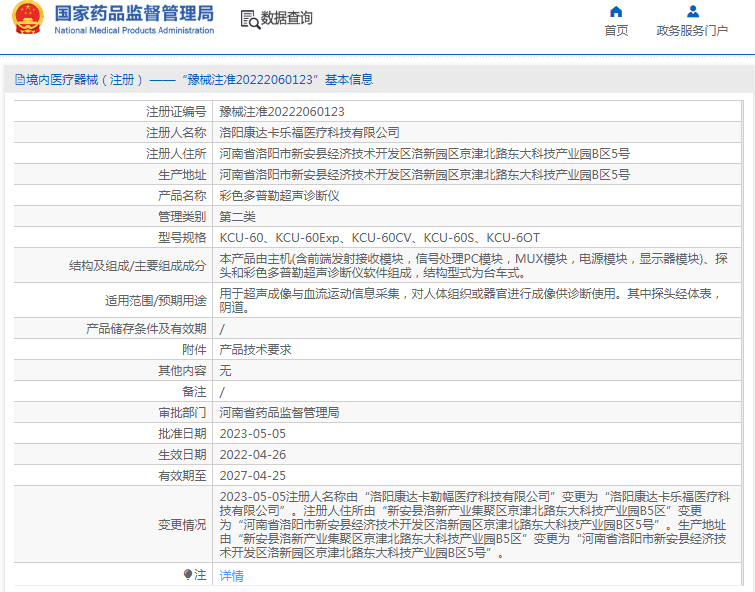Click the approving department 河南省药品监督管理局
755x592 pixels.
click(x=279, y=413)
